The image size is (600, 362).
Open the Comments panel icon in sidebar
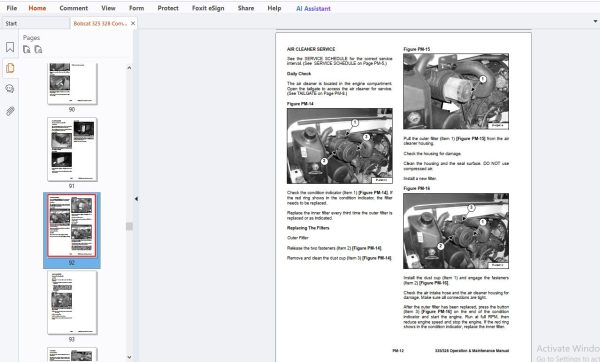tap(10, 89)
